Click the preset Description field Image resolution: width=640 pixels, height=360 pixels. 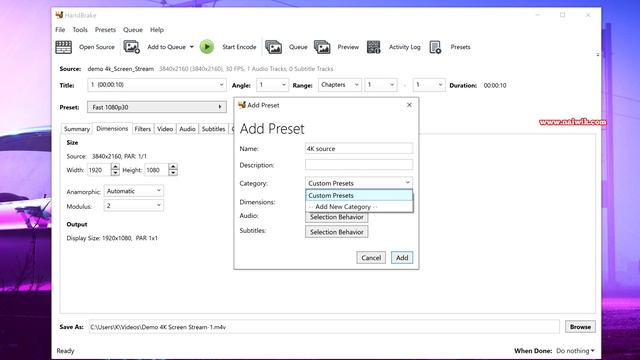coord(359,165)
